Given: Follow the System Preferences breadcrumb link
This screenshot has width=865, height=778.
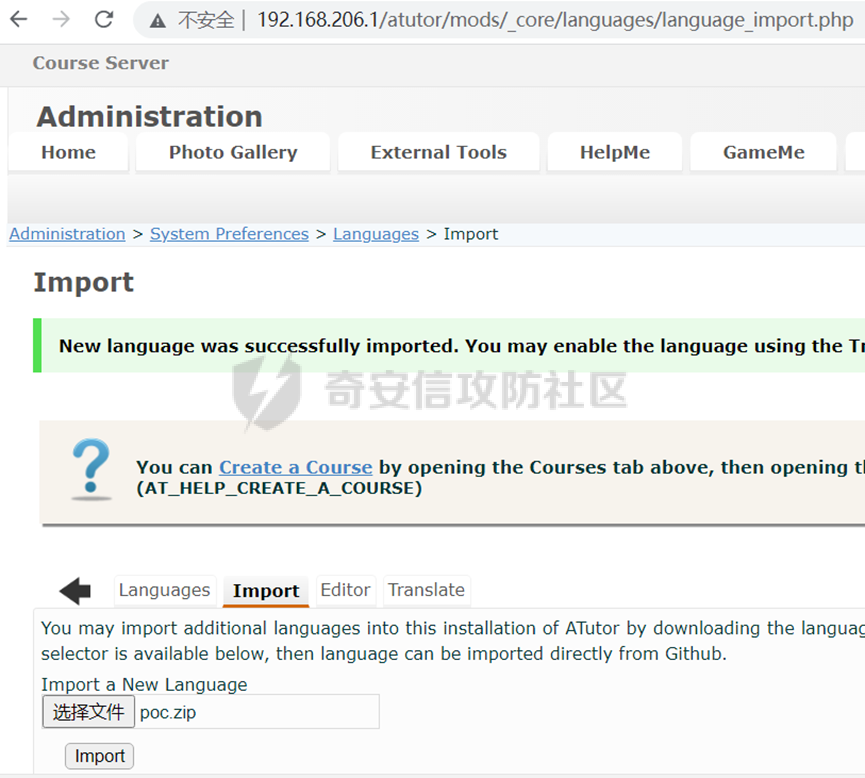Looking at the screenshot, I should click(229, 234).
